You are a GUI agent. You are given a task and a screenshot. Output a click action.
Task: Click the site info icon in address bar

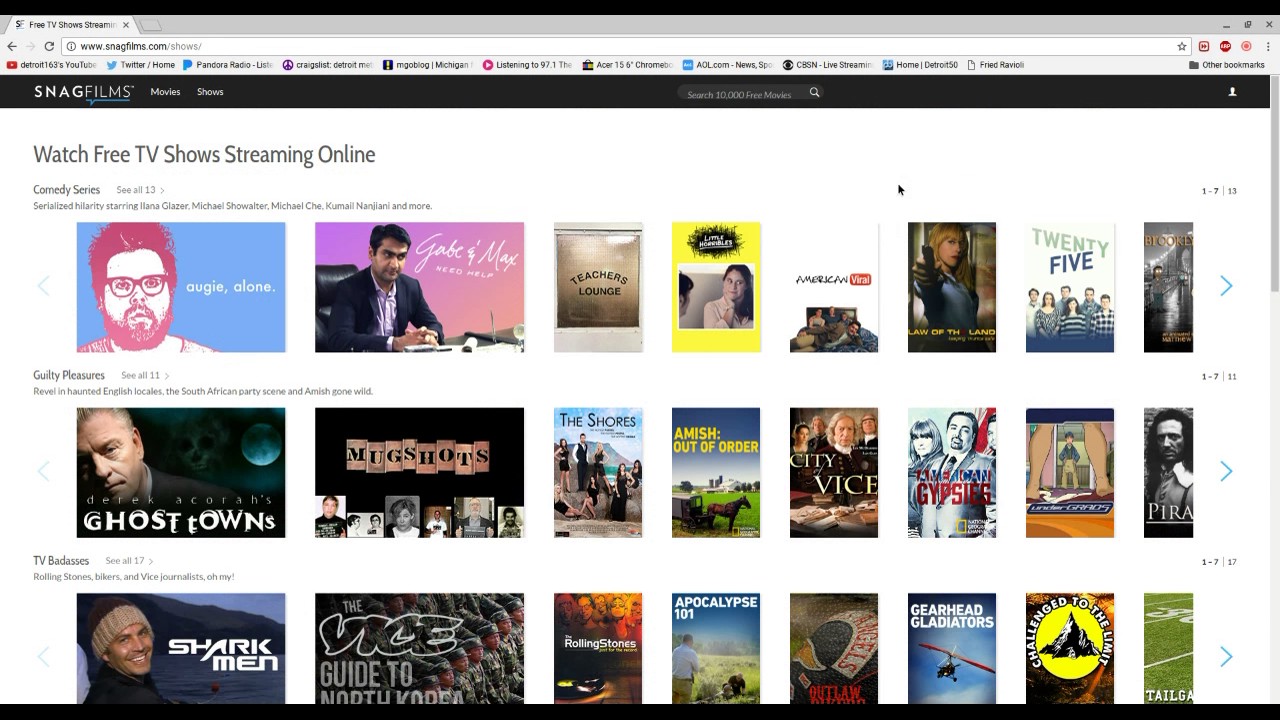[x=71, y=46]
